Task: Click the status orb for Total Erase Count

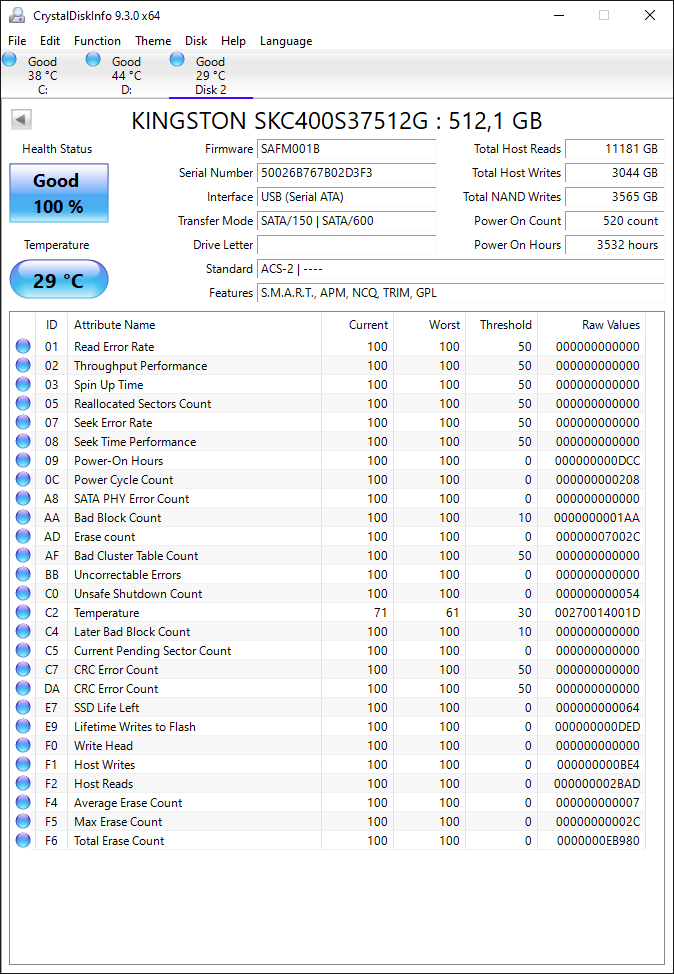Action: [x=23, y=840]
